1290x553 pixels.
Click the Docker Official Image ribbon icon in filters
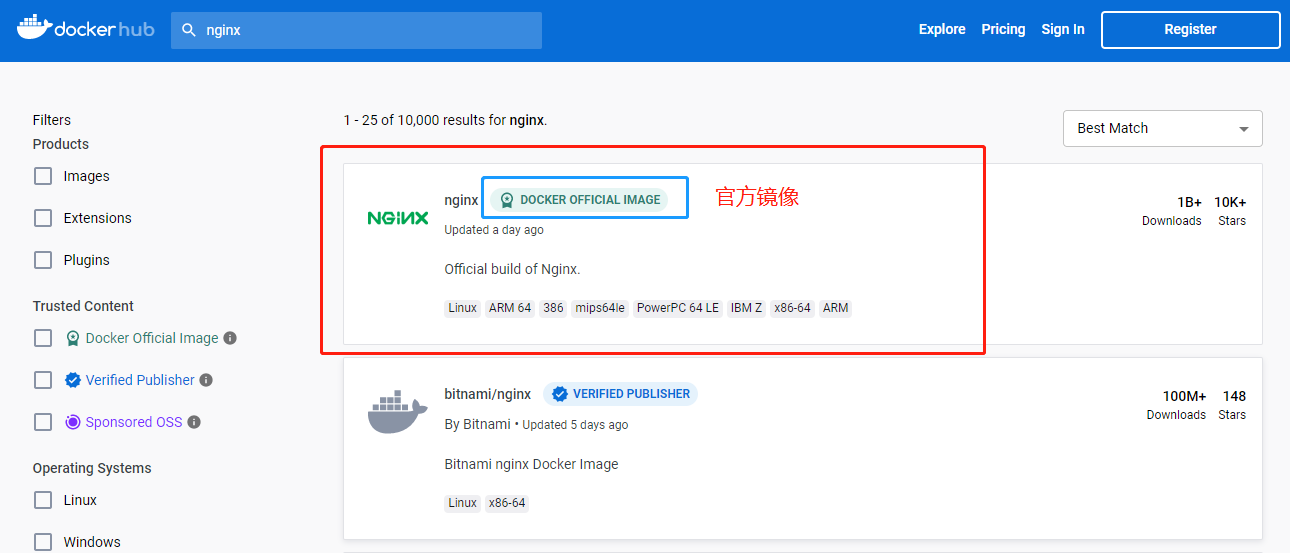73,338
